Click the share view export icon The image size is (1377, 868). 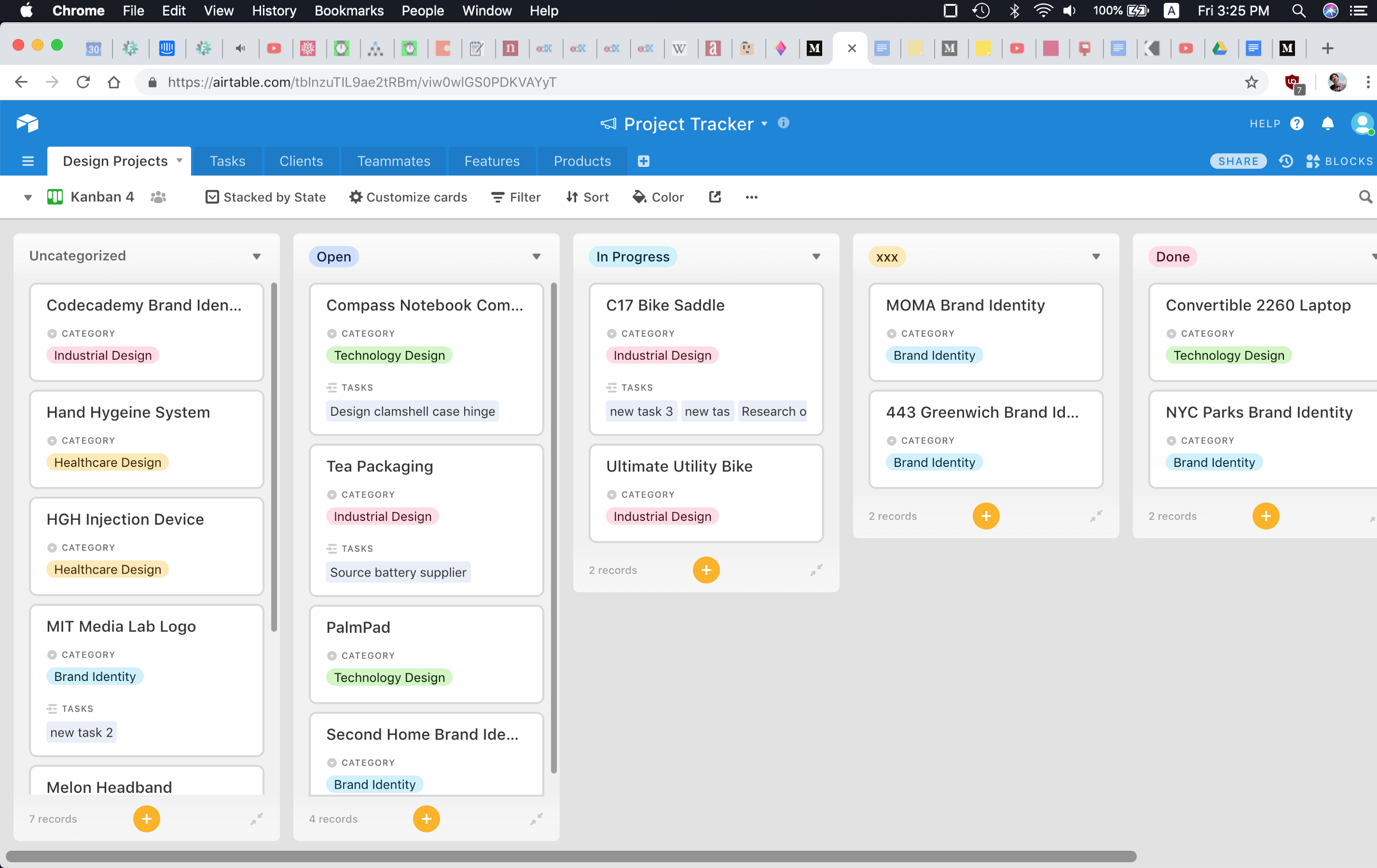point(714,197)
